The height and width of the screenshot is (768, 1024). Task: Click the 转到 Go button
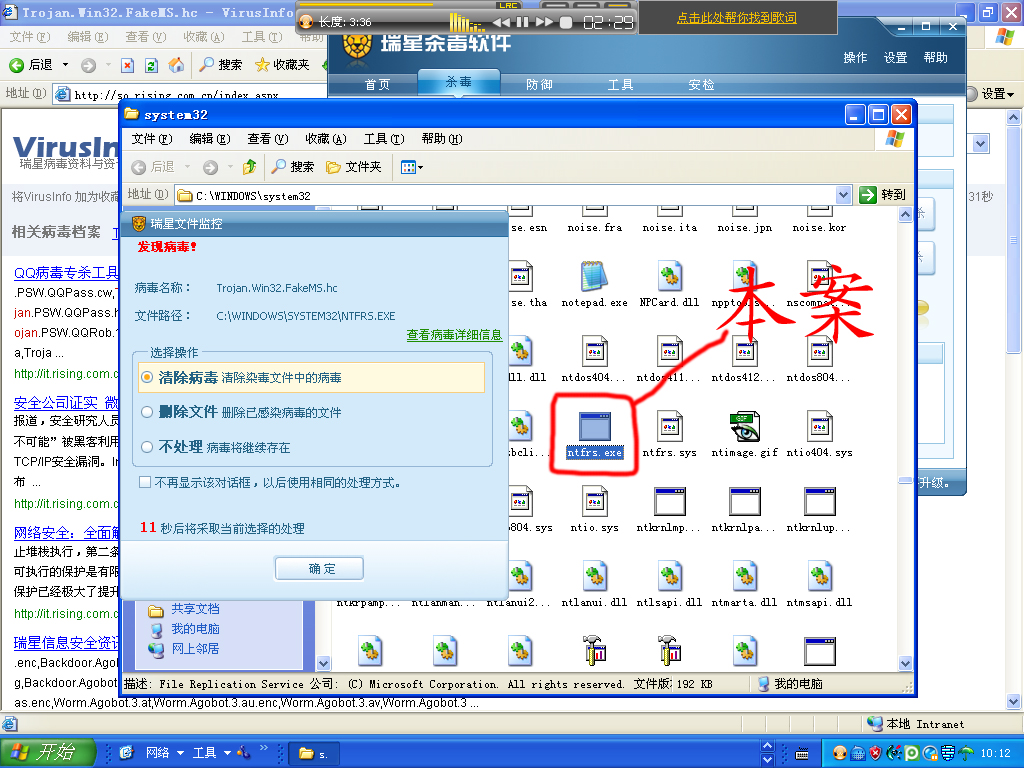(883, 195)
